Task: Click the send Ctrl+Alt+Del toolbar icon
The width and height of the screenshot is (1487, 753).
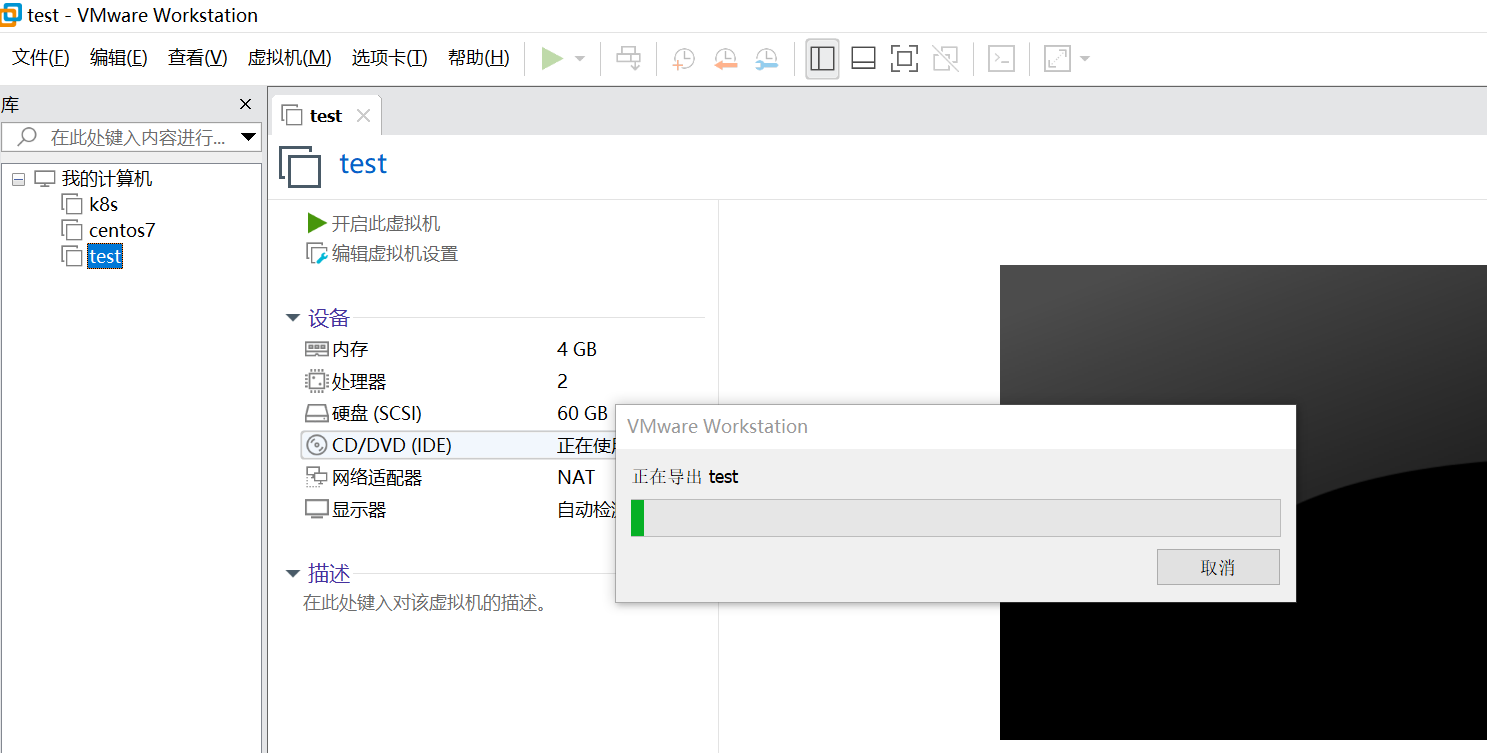Action: pyautogui.click(x=628, y=59)
